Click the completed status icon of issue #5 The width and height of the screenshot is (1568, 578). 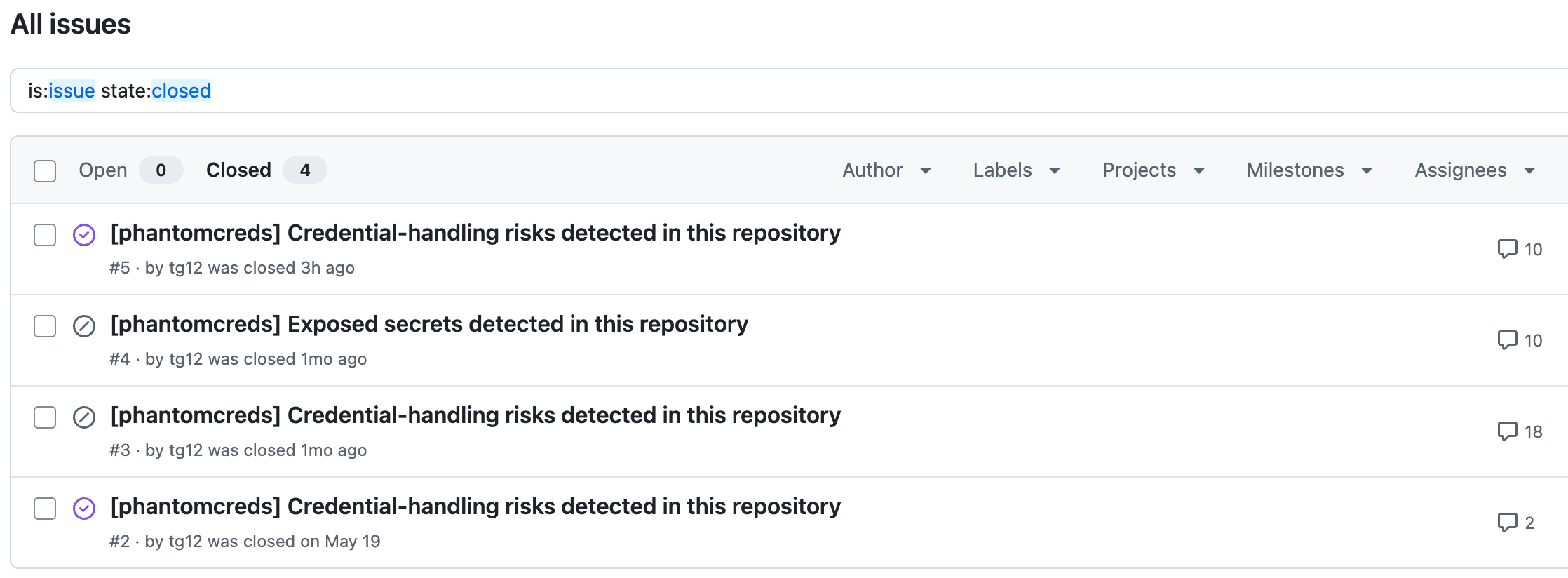(x=84, y=235)
